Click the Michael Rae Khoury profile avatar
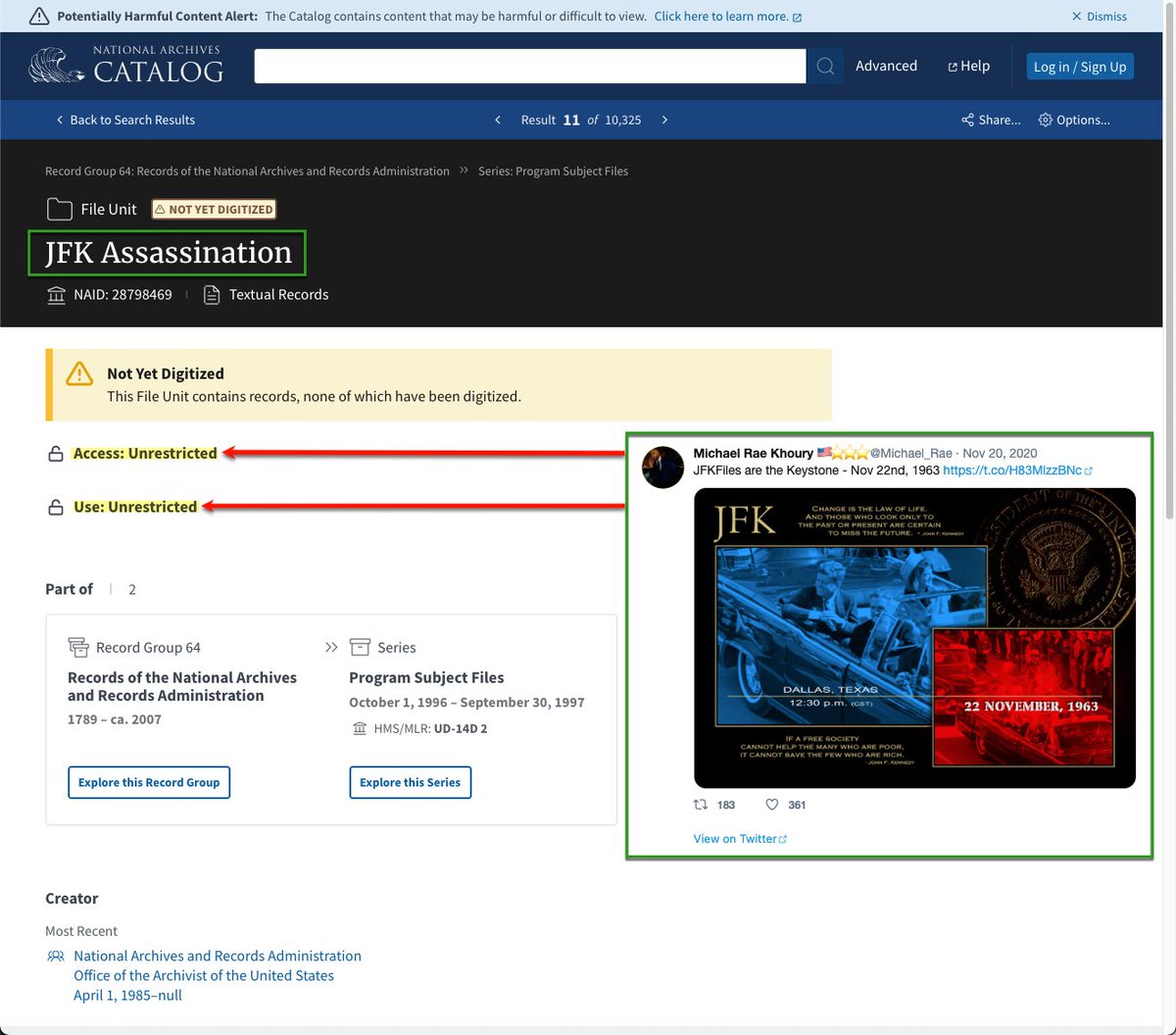Viewport: 1176px width, 1035px height. click(662, 468)
